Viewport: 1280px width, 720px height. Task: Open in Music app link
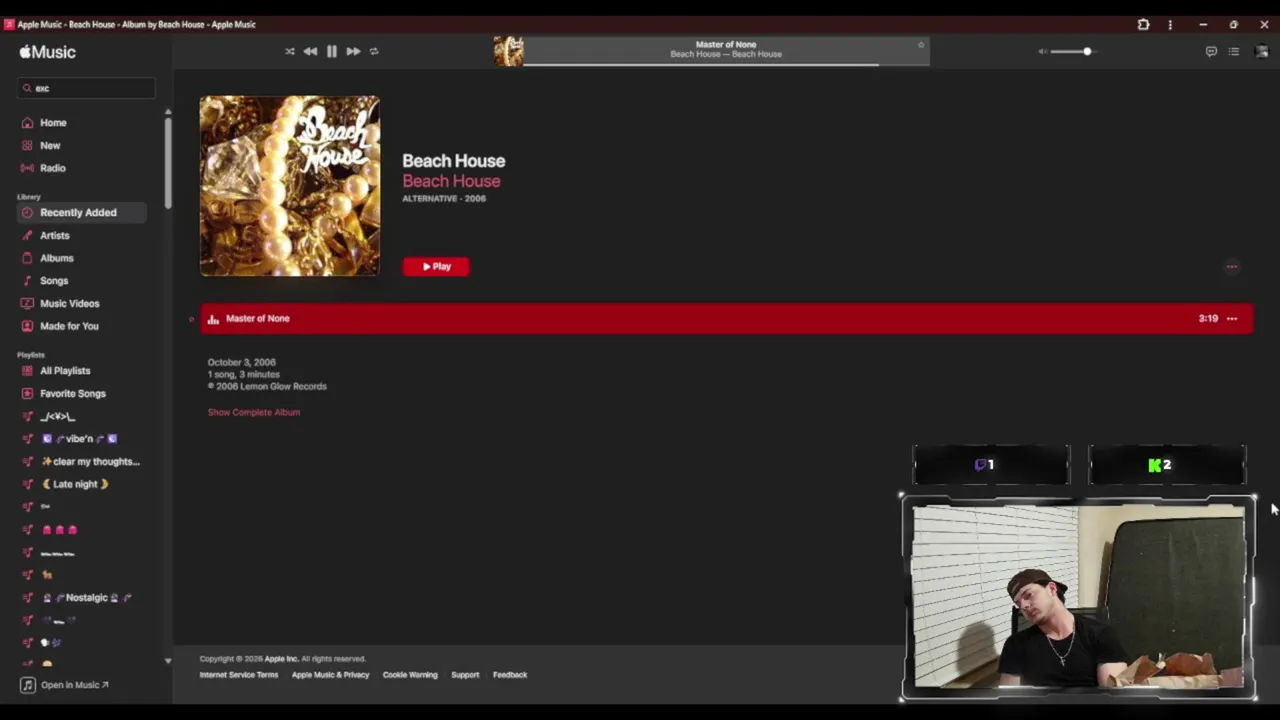click(x=65, y=685)
